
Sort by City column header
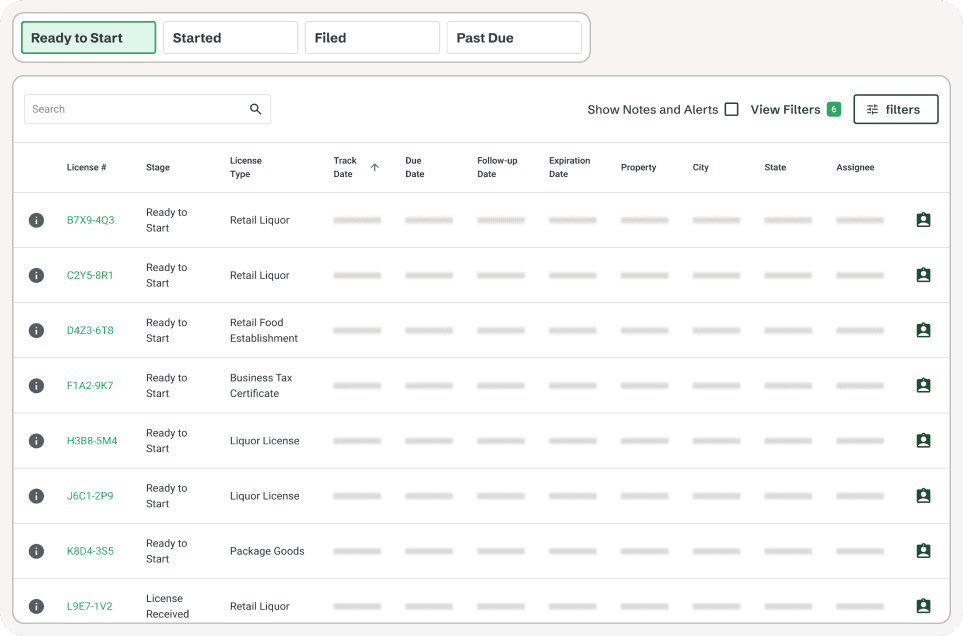coord(700,168)
